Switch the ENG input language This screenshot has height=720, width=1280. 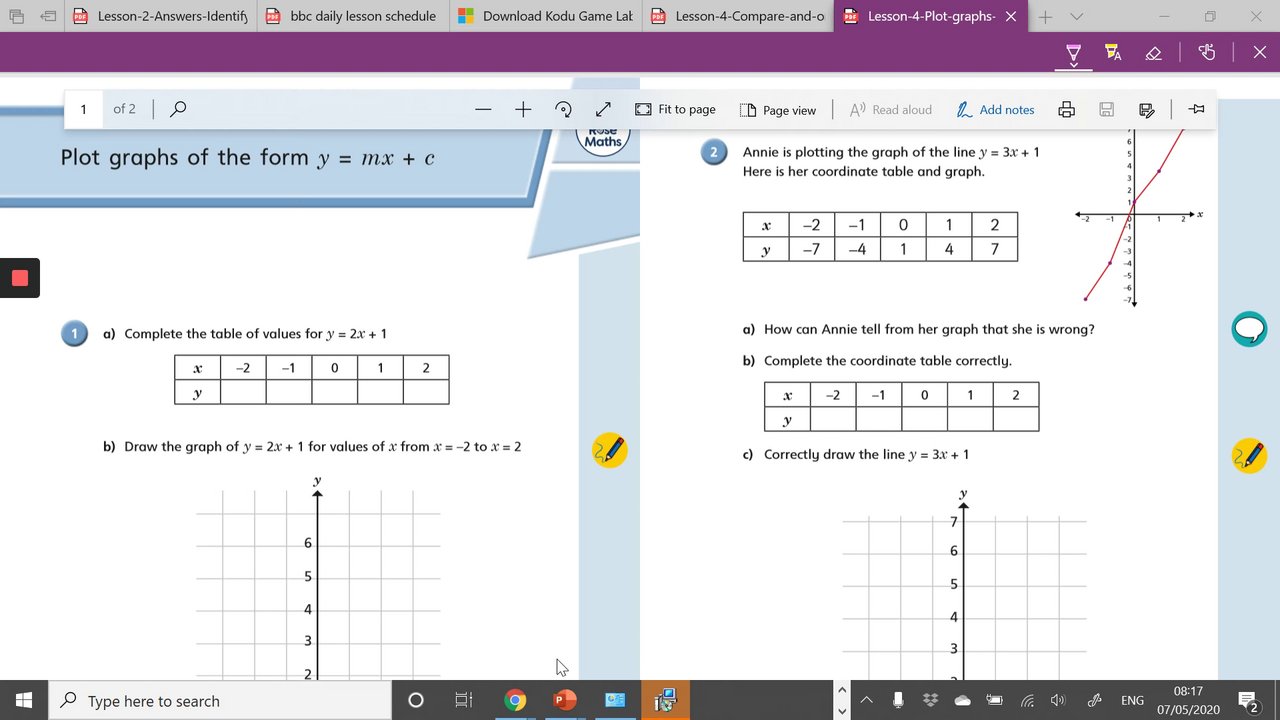[x=1132, y=700]
